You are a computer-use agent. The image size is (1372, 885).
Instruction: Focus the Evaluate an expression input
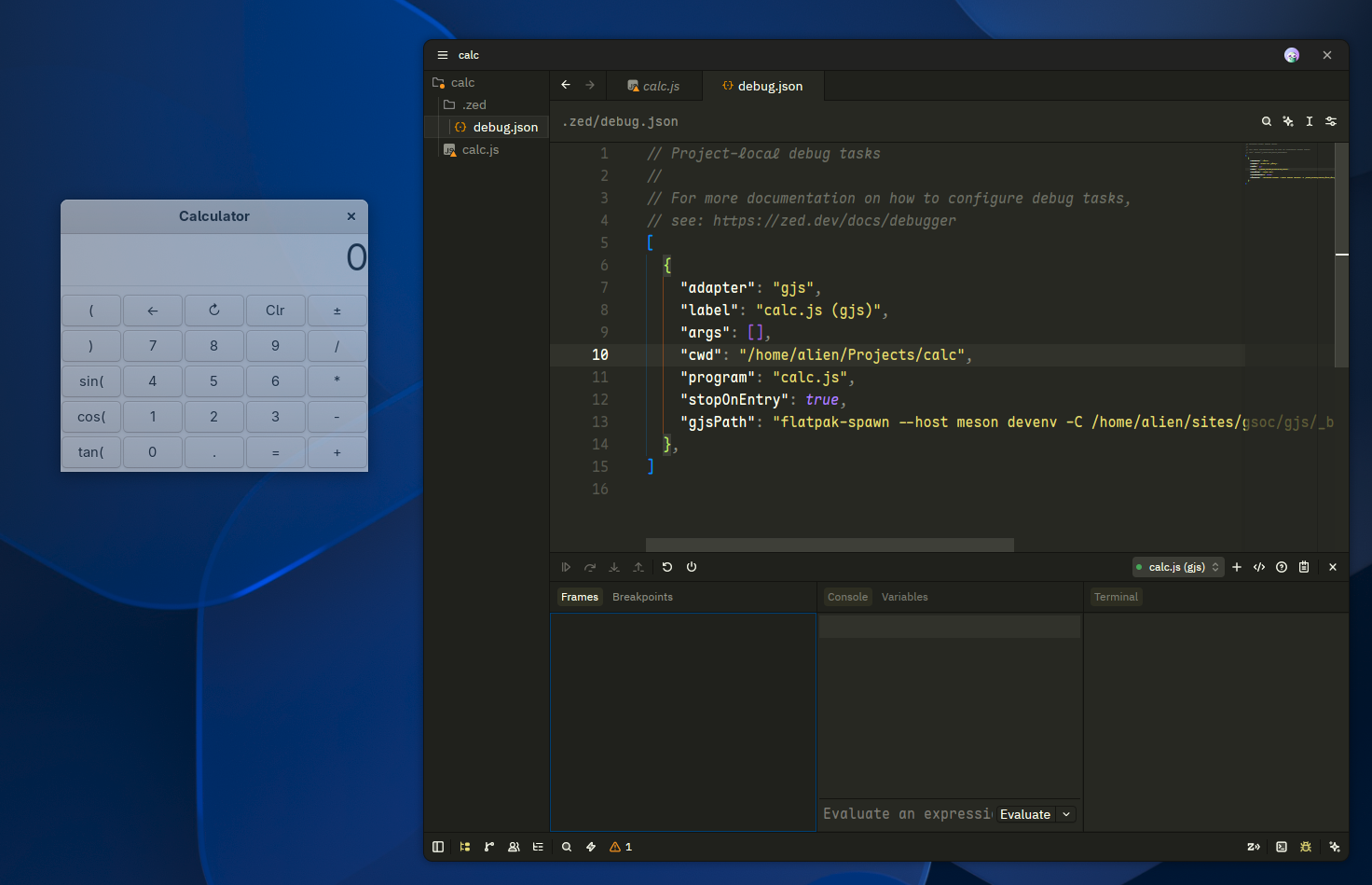click(x=907, y=814)
